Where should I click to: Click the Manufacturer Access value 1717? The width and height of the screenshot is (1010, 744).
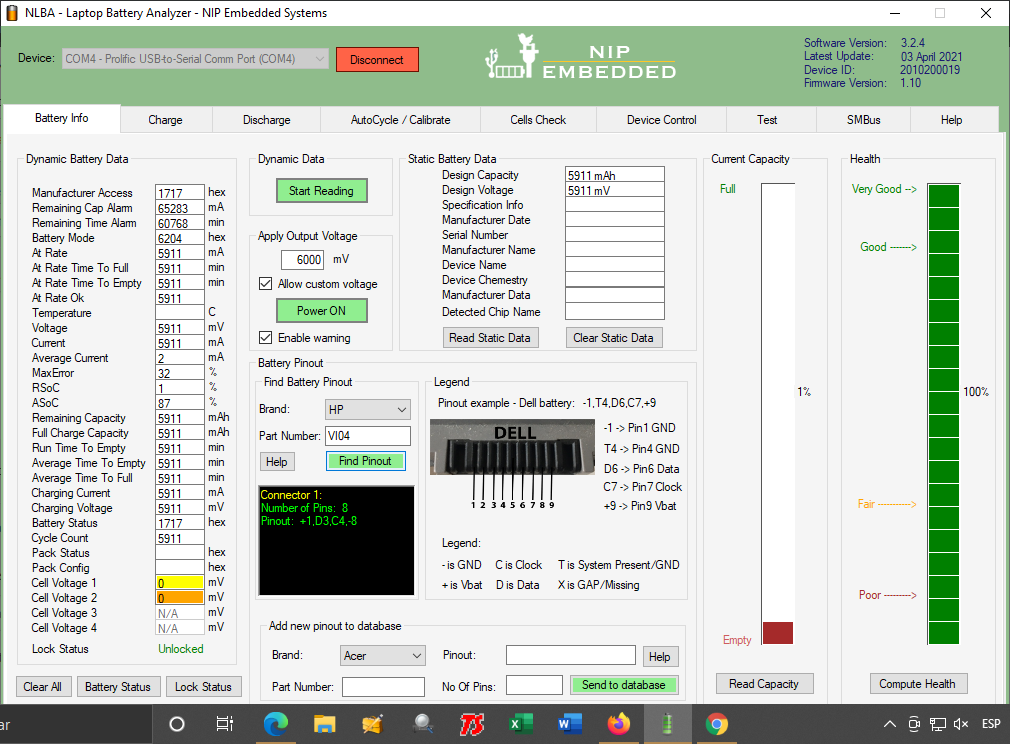[180, 193]
